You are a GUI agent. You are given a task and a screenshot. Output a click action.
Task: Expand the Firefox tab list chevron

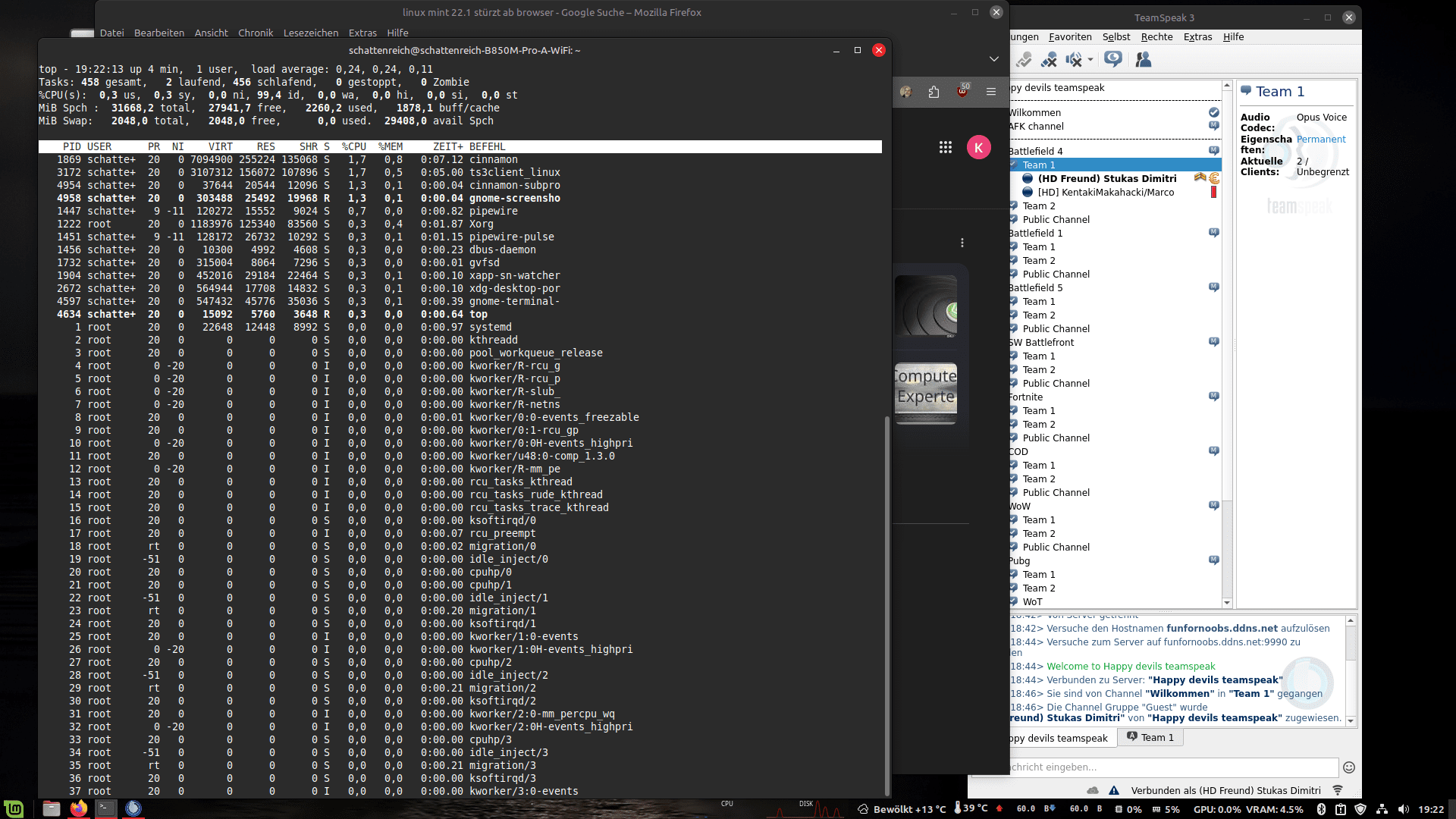(x=993, y=58)
